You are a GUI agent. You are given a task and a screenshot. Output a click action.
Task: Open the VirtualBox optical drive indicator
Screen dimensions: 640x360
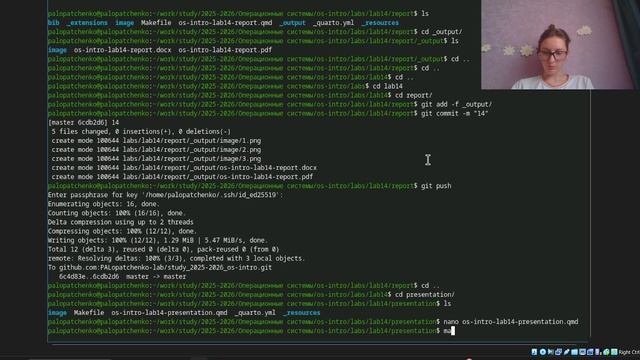coord(543,352)
